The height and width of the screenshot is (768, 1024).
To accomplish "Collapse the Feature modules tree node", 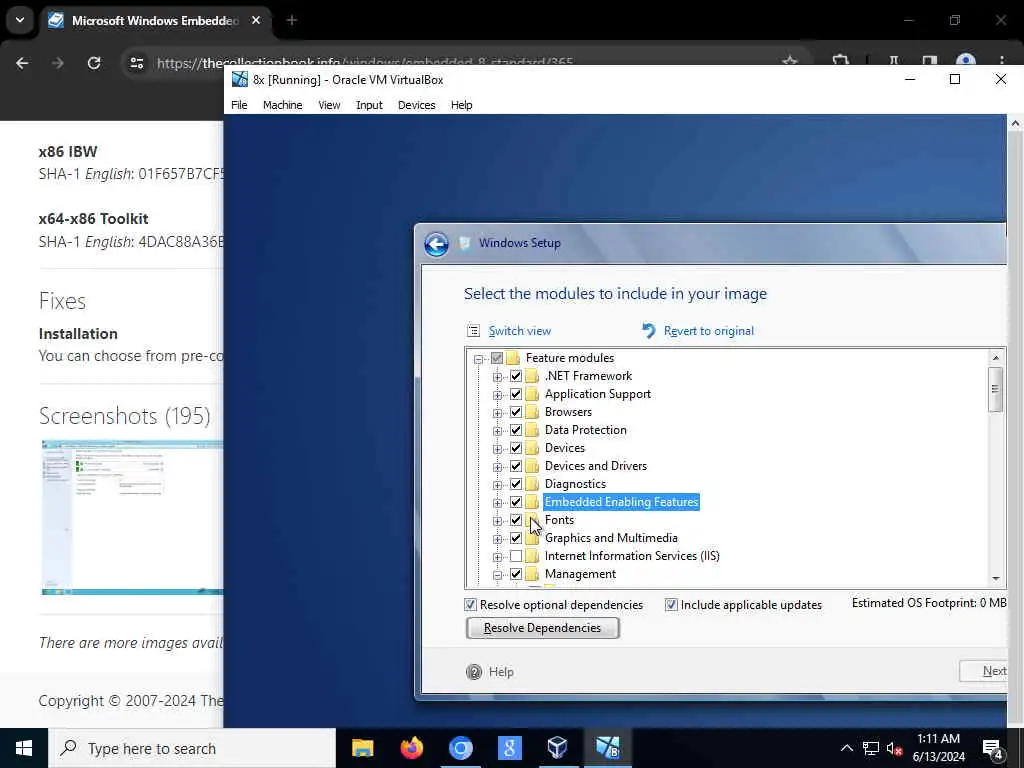I will coord(478,359).
